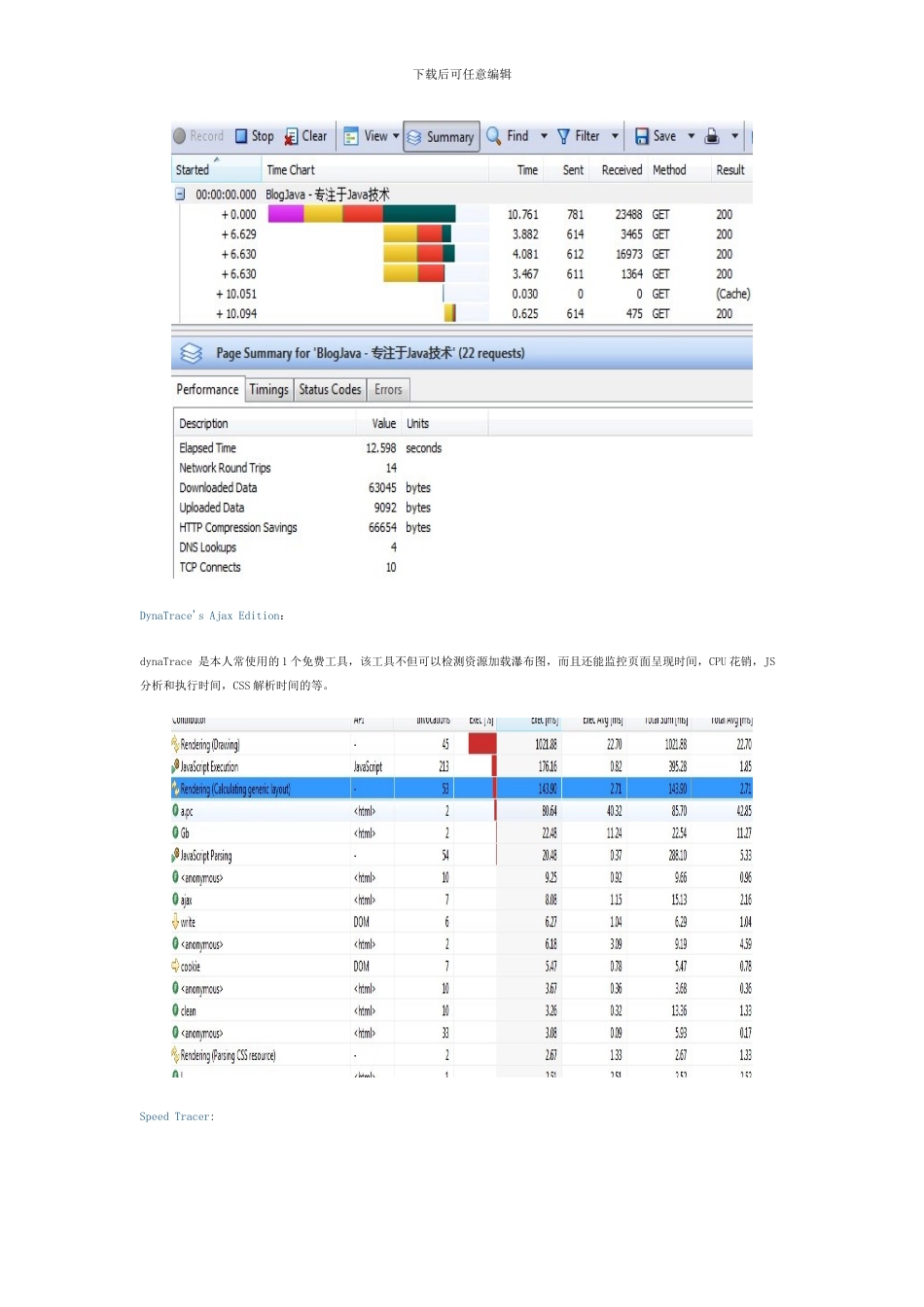Click the 1021.88 Exec value

(x=546, y=745)
